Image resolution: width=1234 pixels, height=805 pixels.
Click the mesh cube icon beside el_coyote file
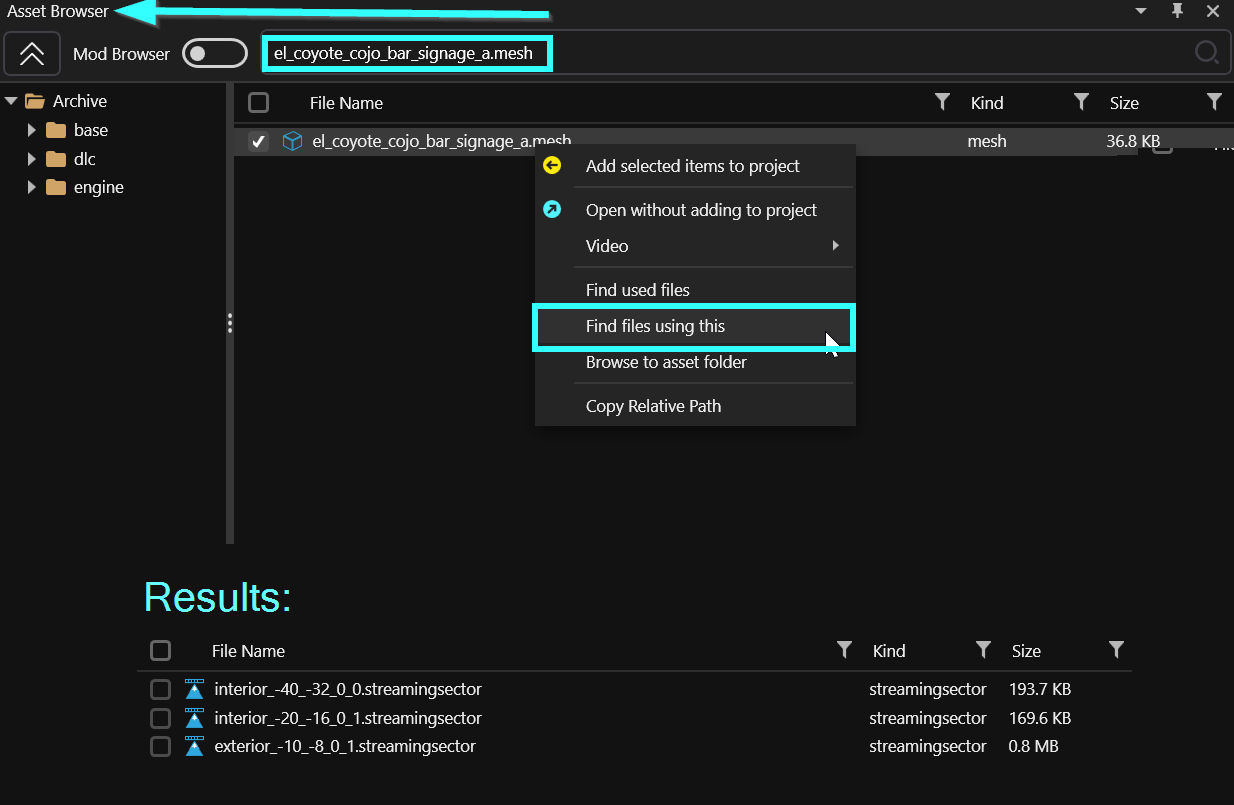pyautogui.click(x=292, y=141)
